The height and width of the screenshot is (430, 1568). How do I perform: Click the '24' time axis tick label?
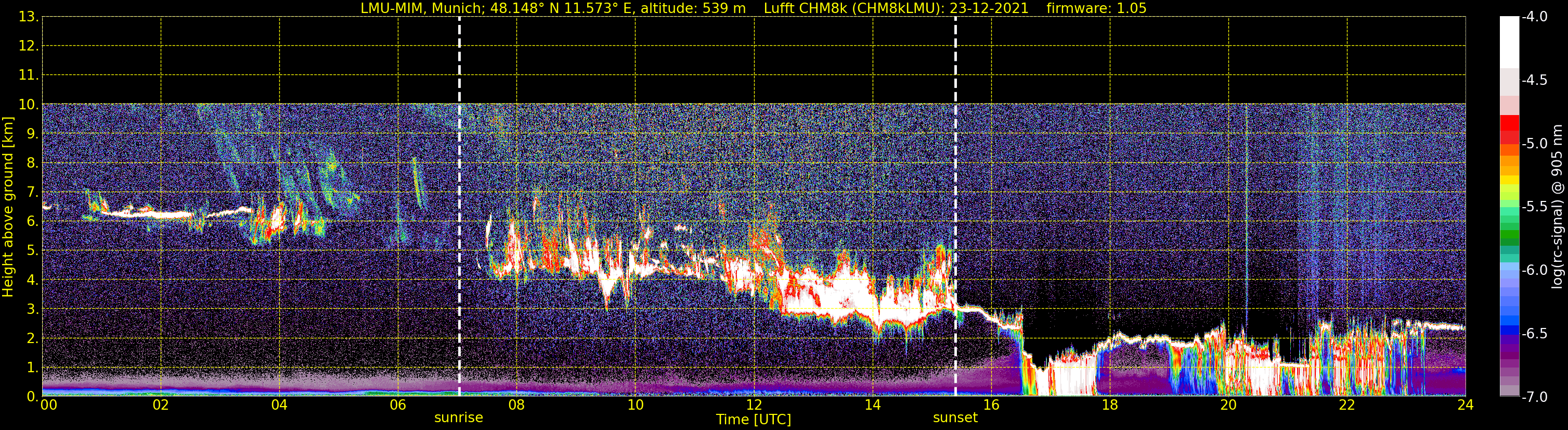tap(1466, 405)
